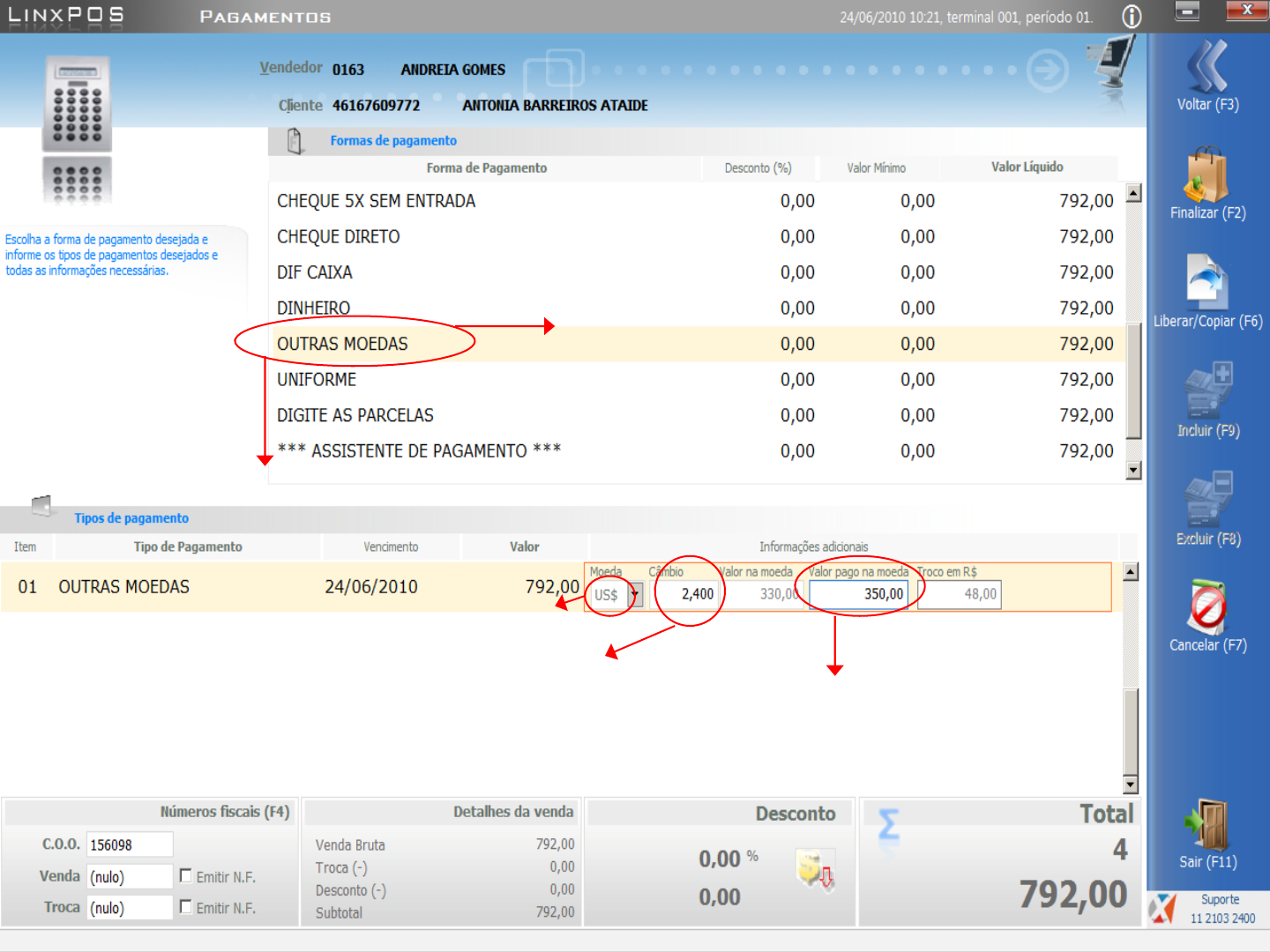This screenshot has height=952, width=1270.
Task: Select ASSISTENTE DE PAGAMENTO row
Action: (696, 451)
